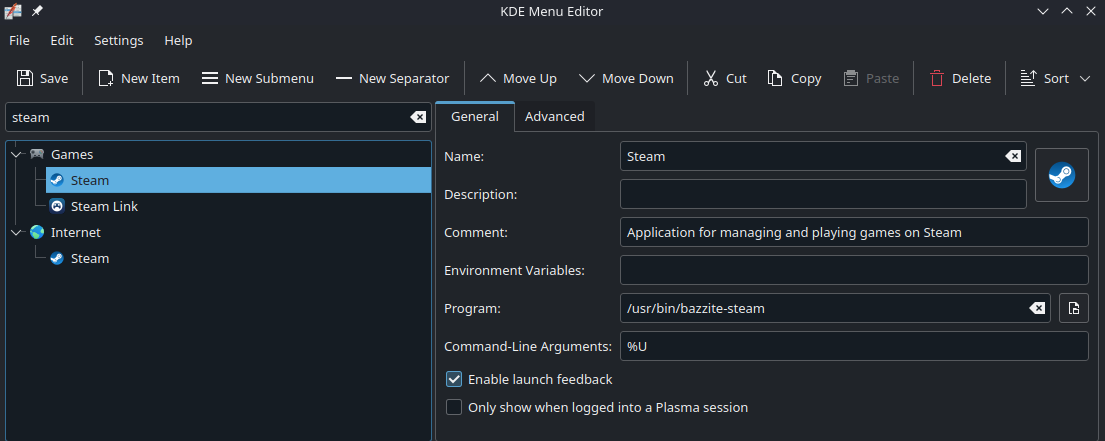Collapse the Internet tree category
This screenshot has width=1105, height=441.
pos(16,232)
